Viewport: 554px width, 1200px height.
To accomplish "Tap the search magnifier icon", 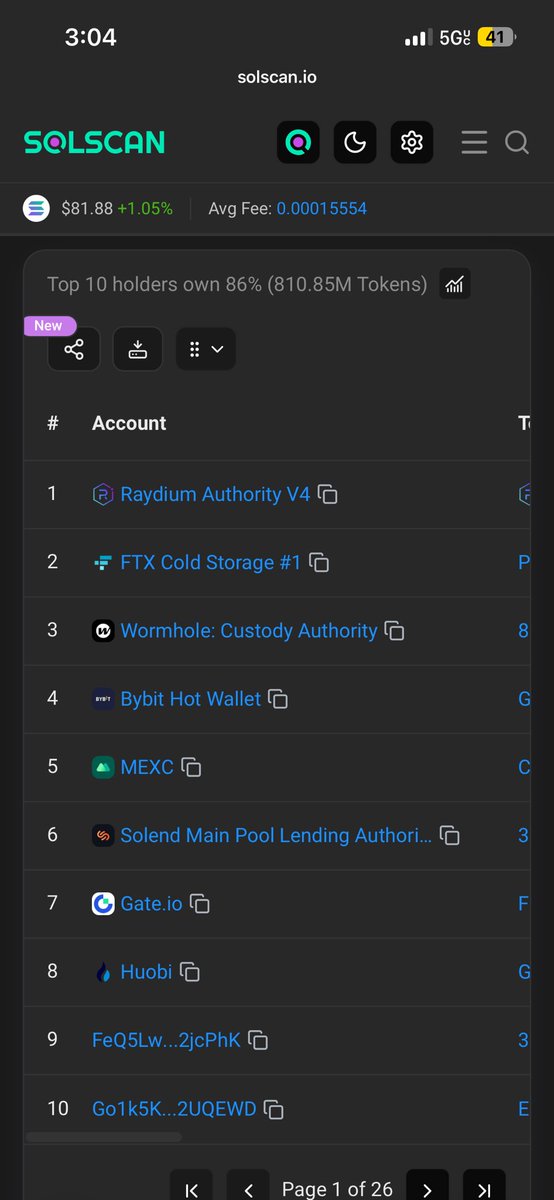I will [517, 143].
